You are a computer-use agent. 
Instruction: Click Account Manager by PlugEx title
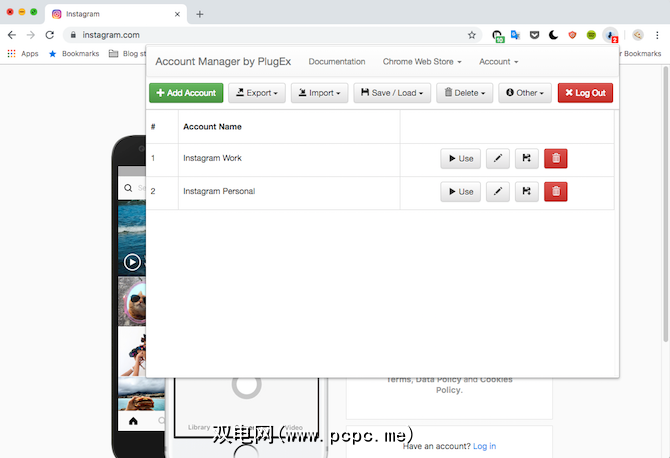223,62
